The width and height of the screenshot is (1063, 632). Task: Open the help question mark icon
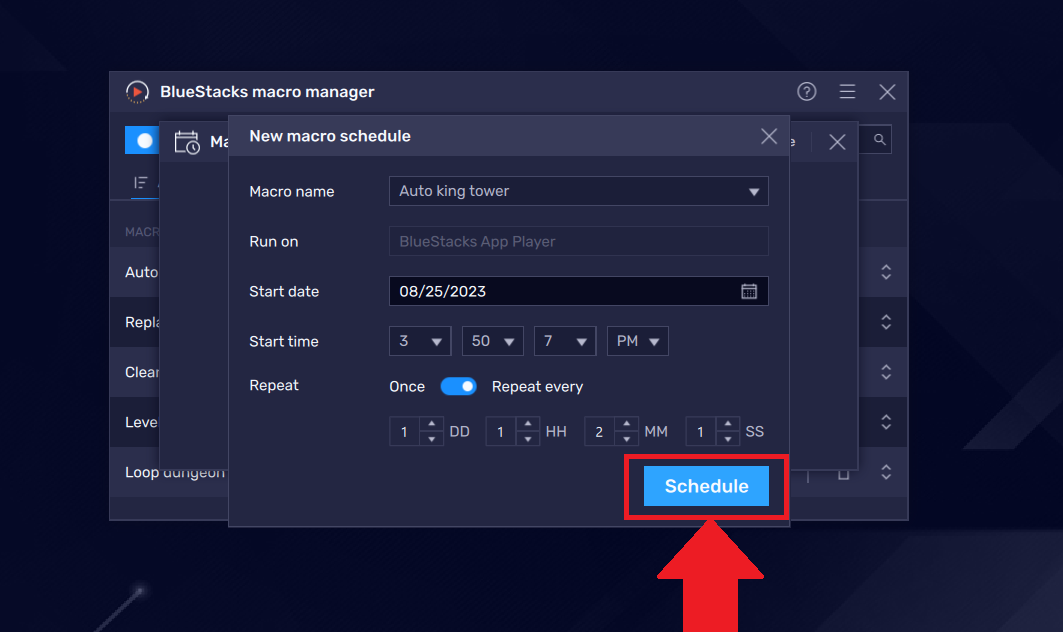[x=806, y=92]
